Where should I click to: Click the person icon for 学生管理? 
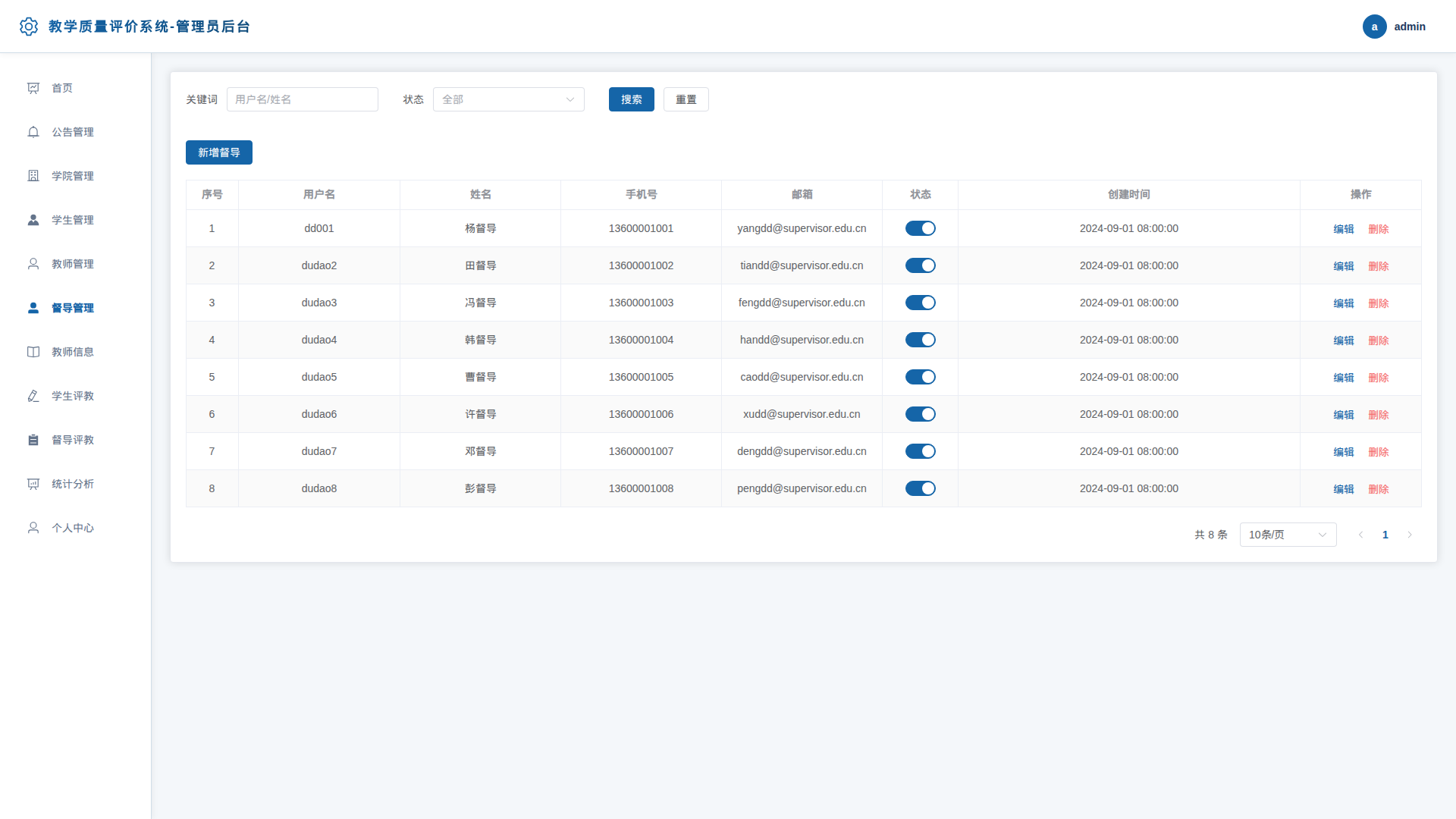(33, 220)
